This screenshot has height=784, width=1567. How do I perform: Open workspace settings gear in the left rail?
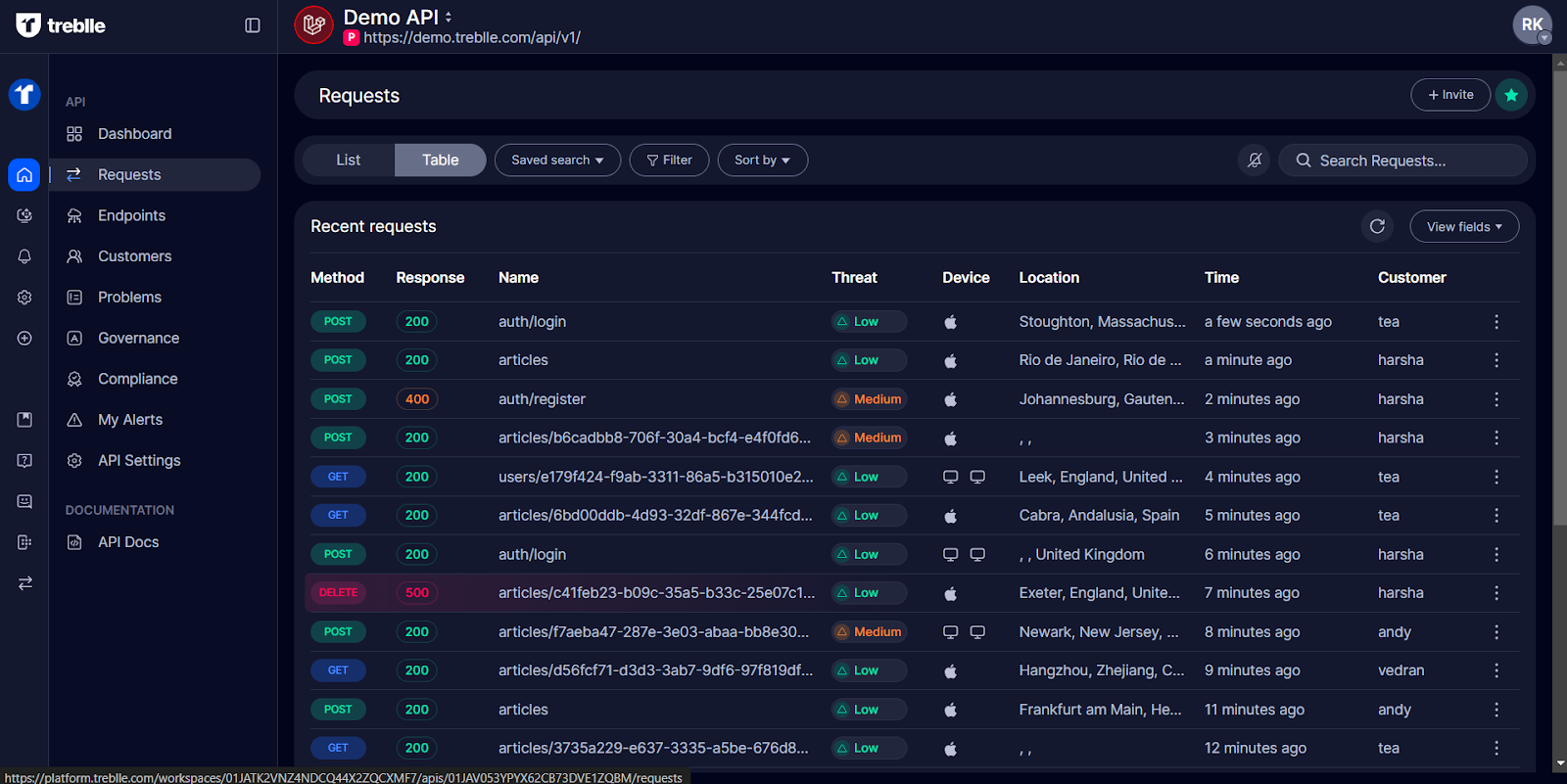point(24,298)
